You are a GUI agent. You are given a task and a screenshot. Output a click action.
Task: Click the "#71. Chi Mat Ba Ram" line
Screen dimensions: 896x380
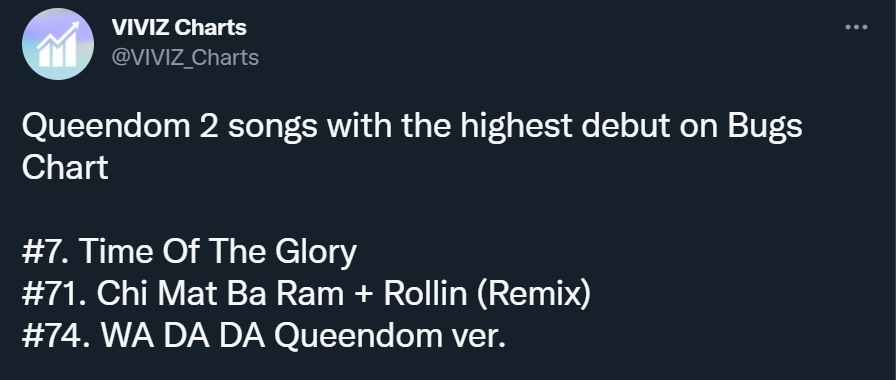(306, 294)
